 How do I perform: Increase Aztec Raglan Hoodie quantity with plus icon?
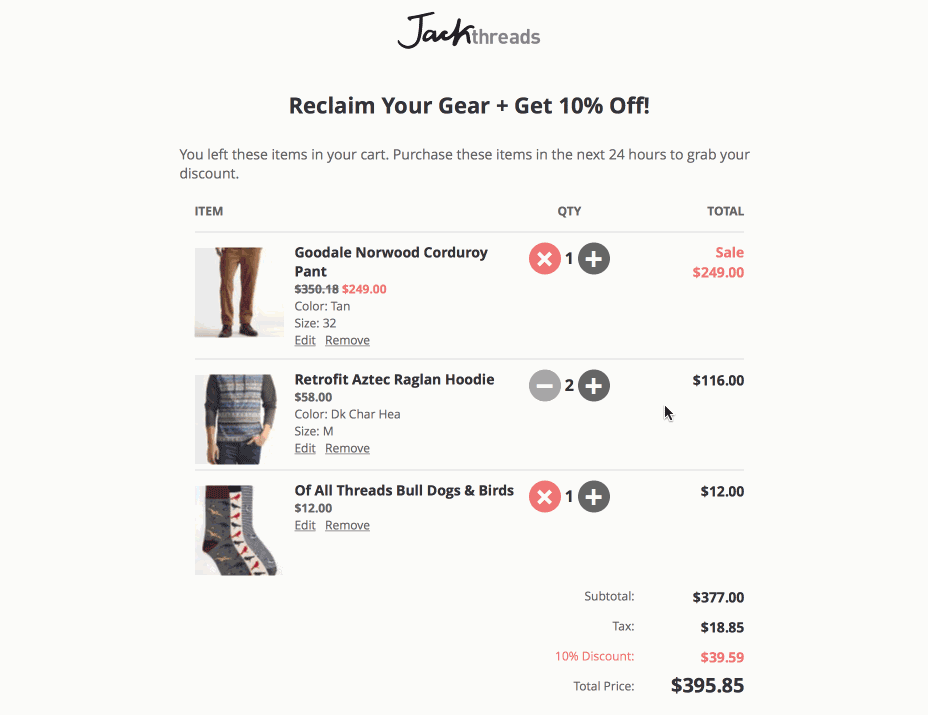point(594,385)
